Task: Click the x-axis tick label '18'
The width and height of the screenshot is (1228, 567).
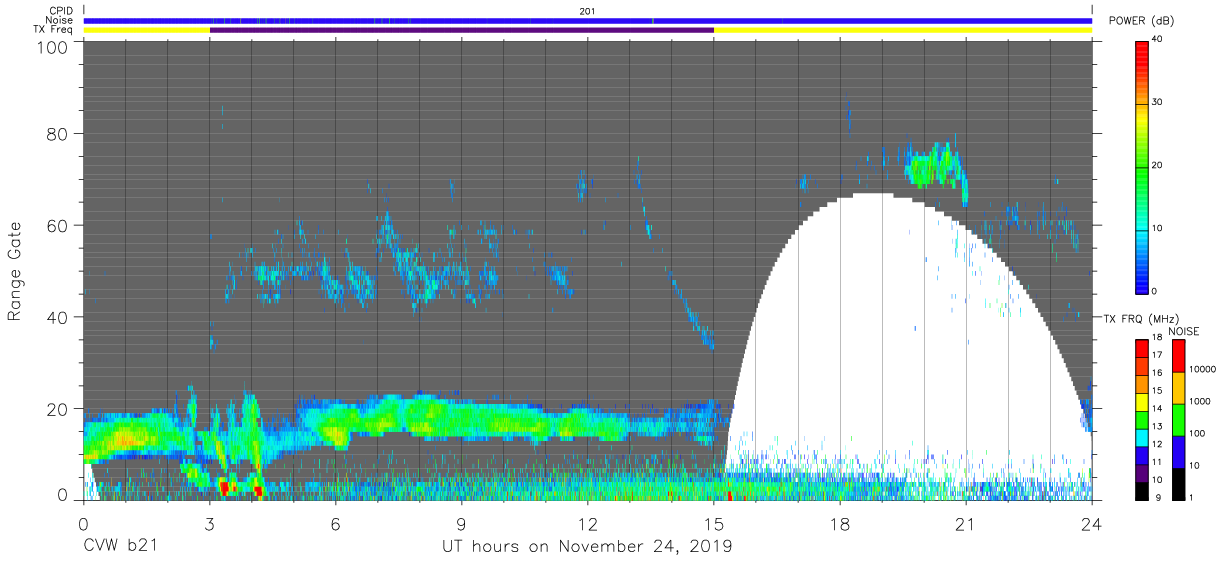Action: (840, 523)
